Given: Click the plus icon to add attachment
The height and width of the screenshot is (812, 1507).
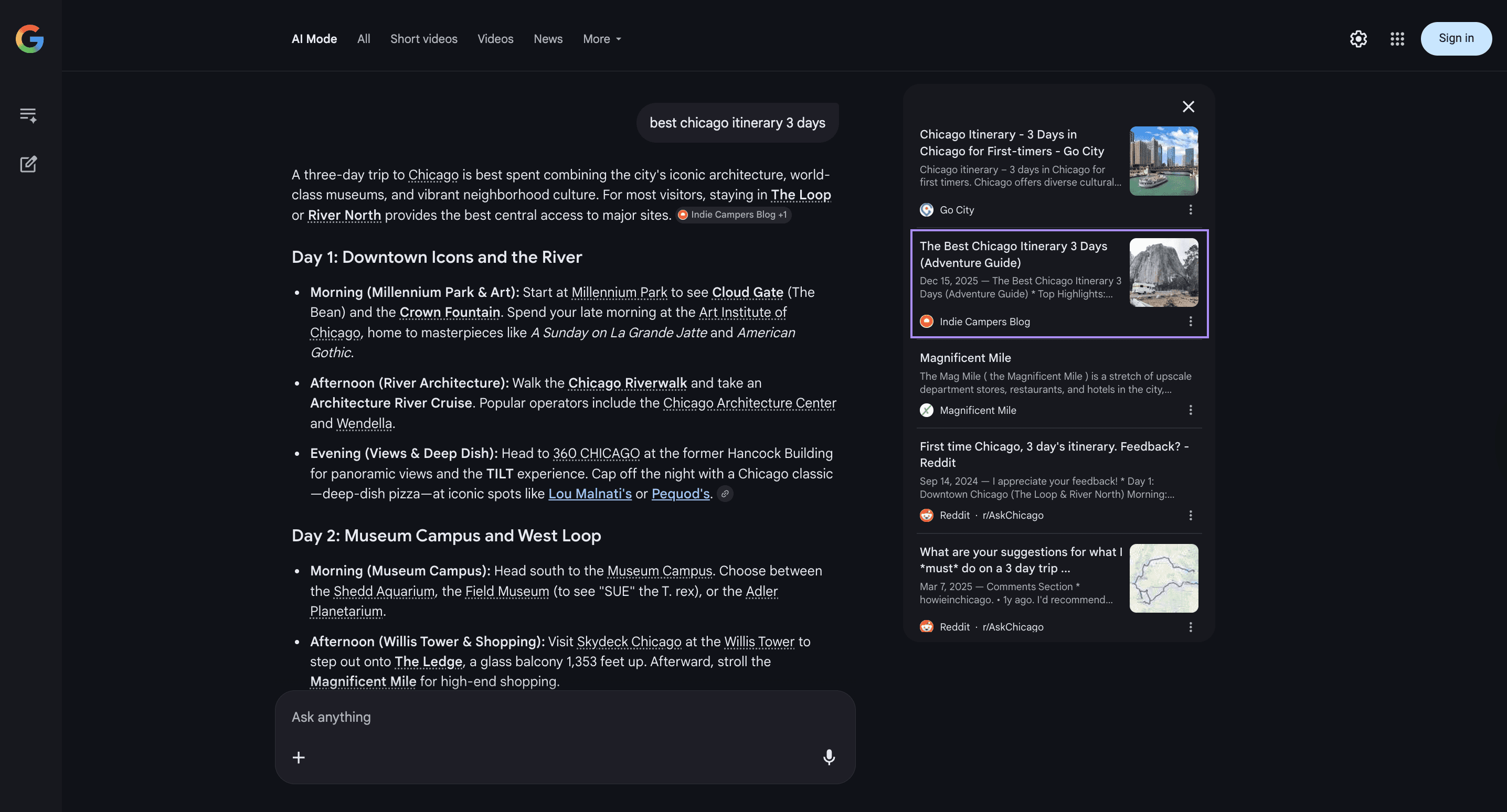Looking at the screenshot, I should tap(299, 757).
